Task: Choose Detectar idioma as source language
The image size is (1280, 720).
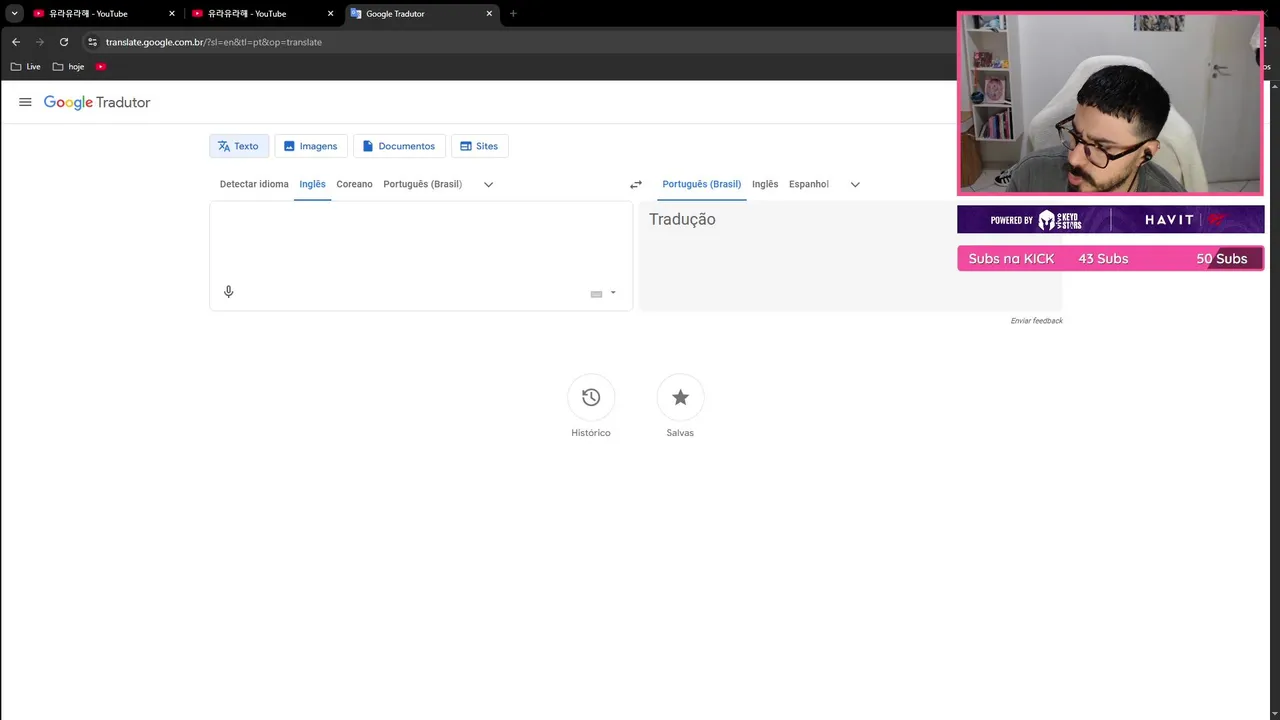Action: pyautogui.click(x=254, y=184)
